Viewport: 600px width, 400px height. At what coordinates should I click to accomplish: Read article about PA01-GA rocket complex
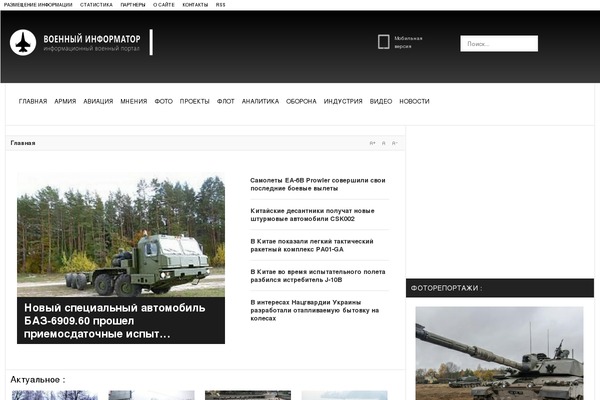(312, 245)
